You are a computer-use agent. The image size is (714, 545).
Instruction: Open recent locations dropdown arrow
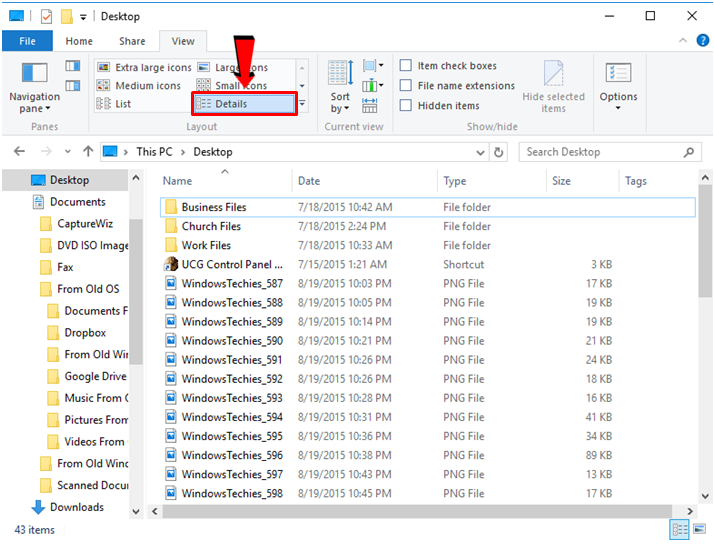68,152
